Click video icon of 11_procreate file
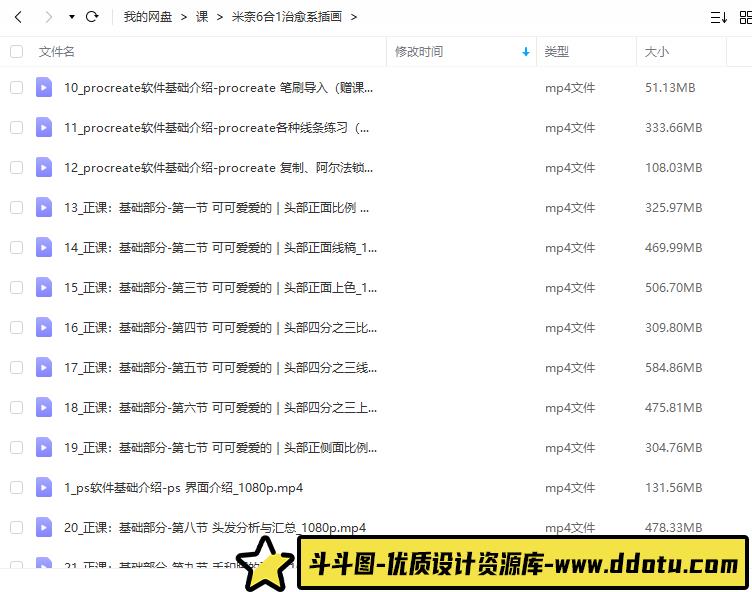The image size is (752, 592). (x=44, y=128)
